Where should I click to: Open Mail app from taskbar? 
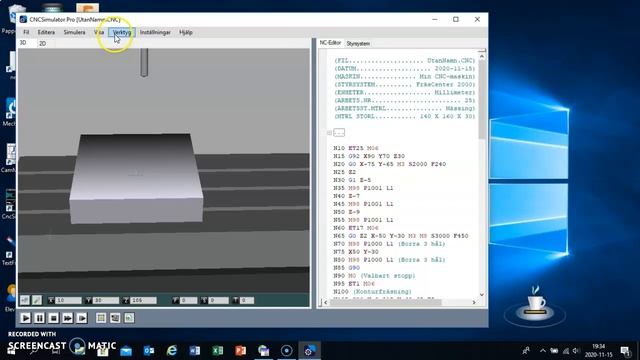(x=126, y=351)
